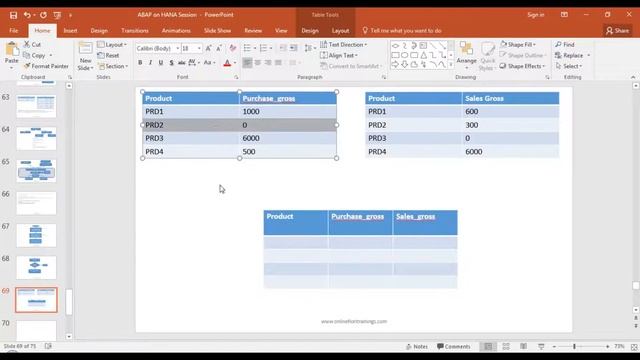Open Shape Fill dropdown
The image size is (640, 360).
pos(518,44)
